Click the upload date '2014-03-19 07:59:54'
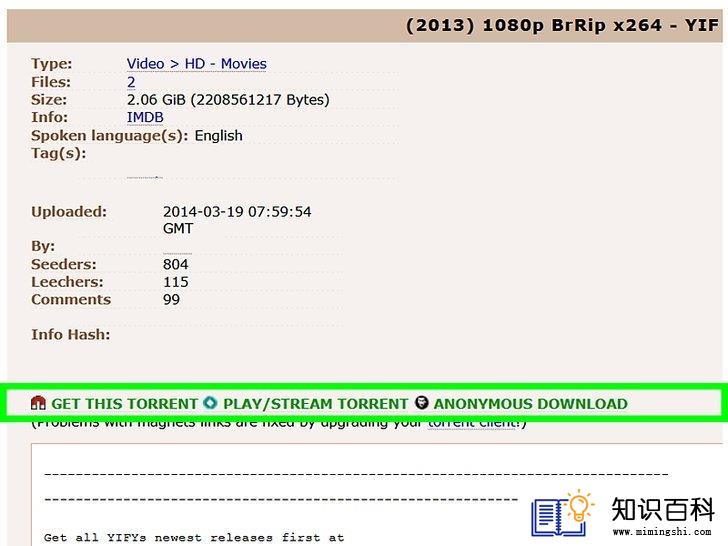Image resolution: width=728 pixels, height=546 pixels. (237, 212)
